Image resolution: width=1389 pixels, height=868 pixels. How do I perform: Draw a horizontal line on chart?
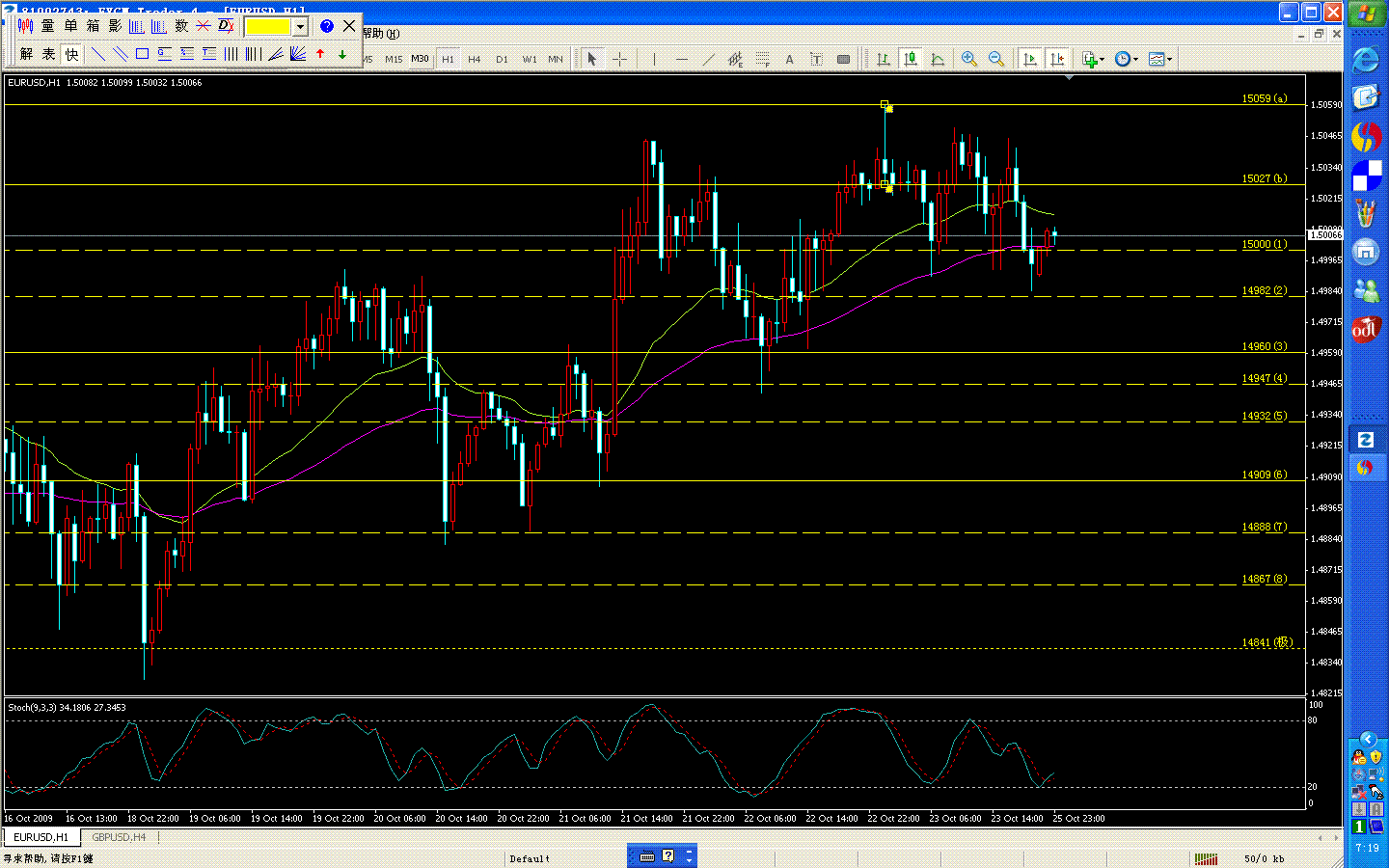682,59
